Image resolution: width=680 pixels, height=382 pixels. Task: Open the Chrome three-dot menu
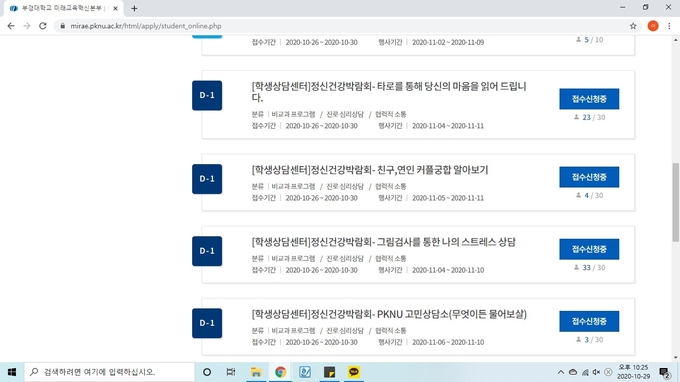pyautogui.click(x=669, y=26)
